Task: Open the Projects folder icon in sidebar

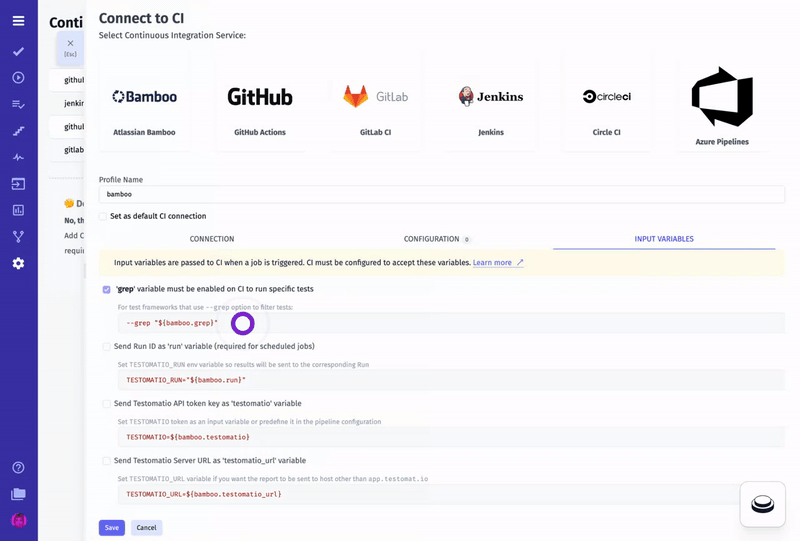Action: pyautogui.click(x=18, y=494)
